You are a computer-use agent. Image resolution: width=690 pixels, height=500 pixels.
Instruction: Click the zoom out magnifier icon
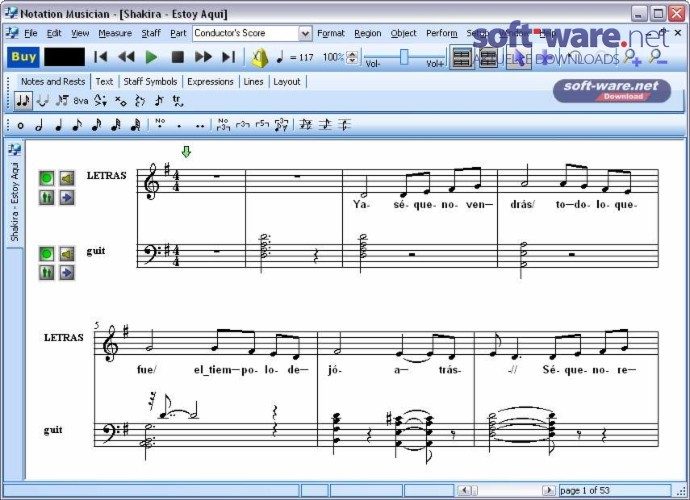(658, 58)
